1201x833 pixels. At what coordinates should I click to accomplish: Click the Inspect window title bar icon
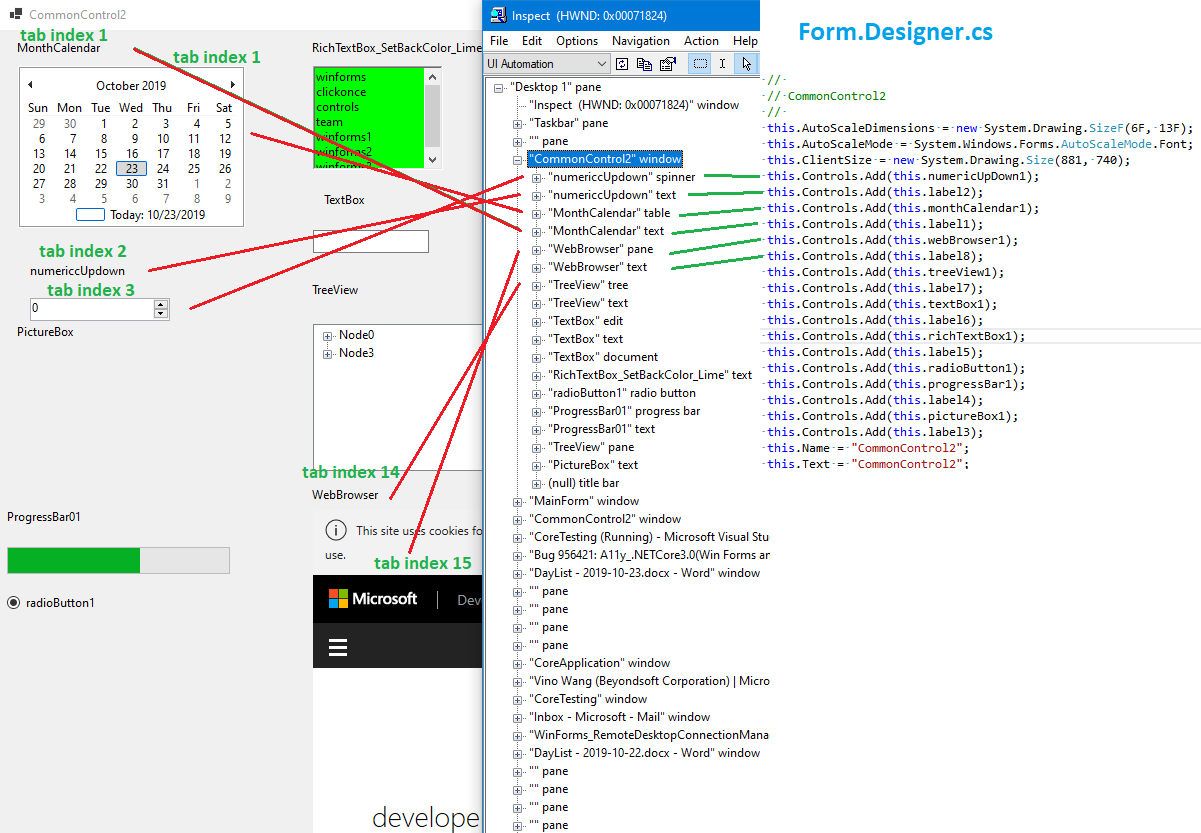coord(497,15)
